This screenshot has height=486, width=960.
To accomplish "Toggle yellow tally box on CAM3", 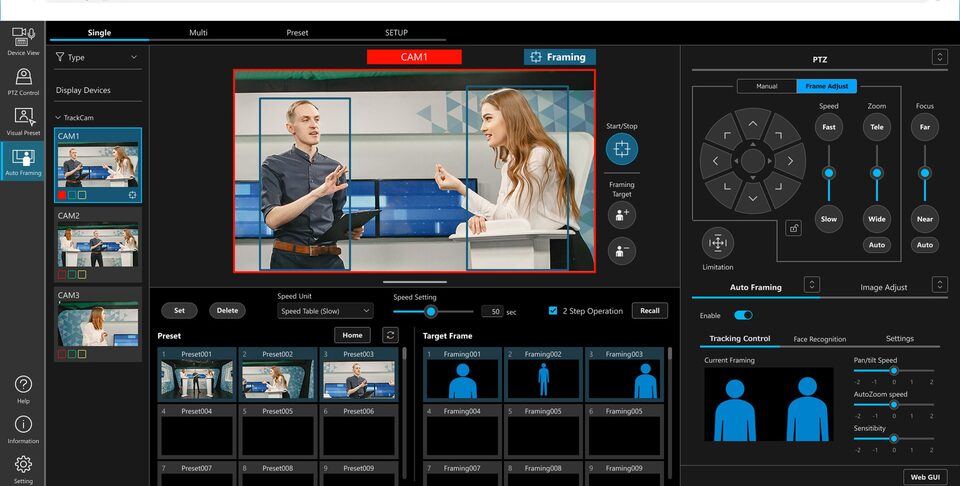I will (x=82, y=354).
